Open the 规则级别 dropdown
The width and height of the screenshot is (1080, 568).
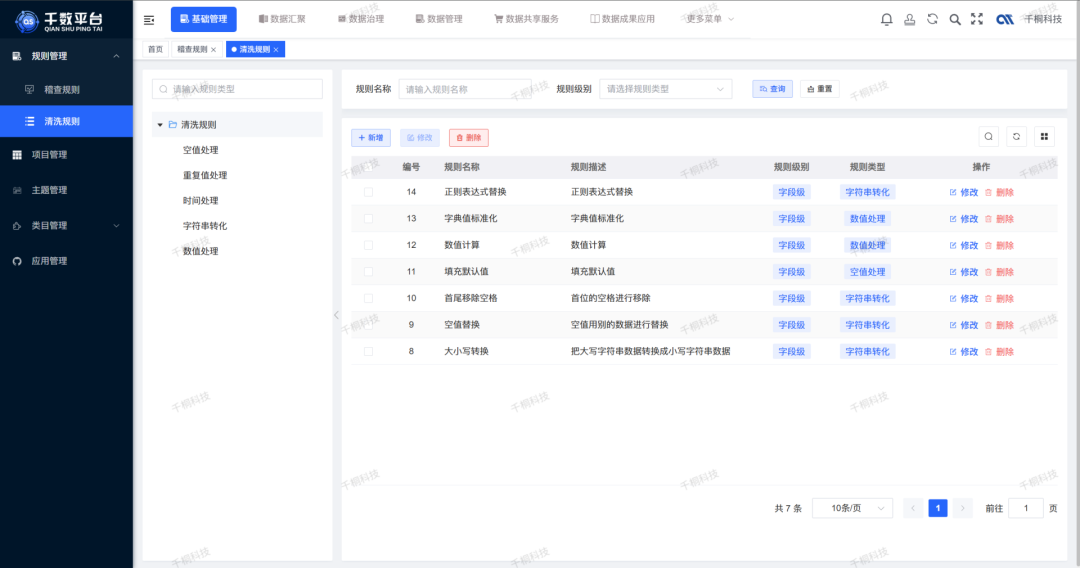pos(665,89)
